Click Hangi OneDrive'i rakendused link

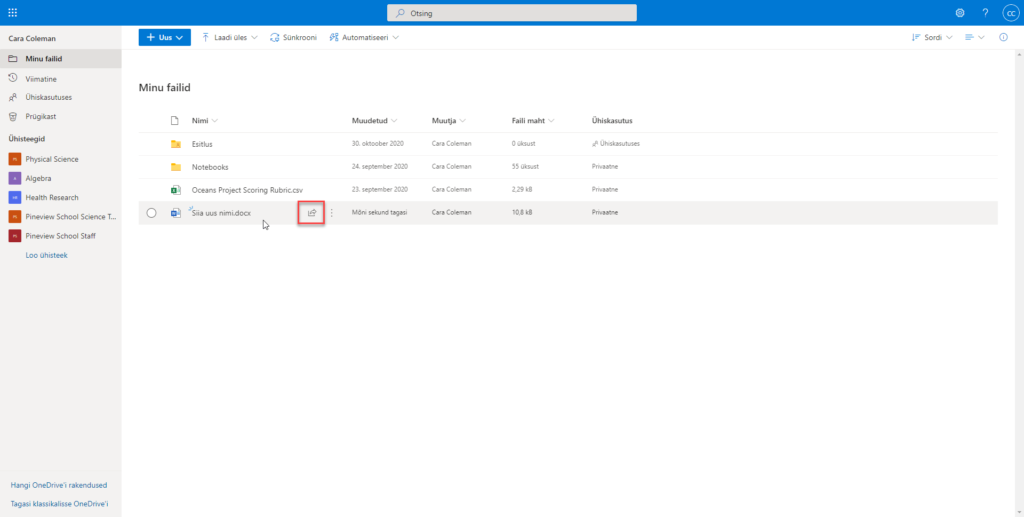point(58,485)
